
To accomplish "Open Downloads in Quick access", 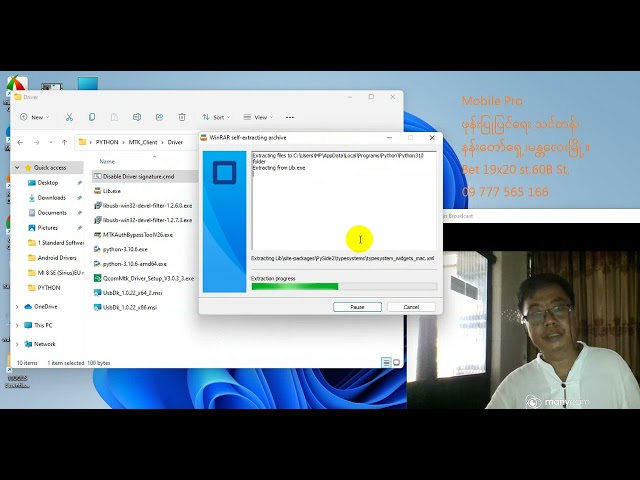I will [51, 198].
